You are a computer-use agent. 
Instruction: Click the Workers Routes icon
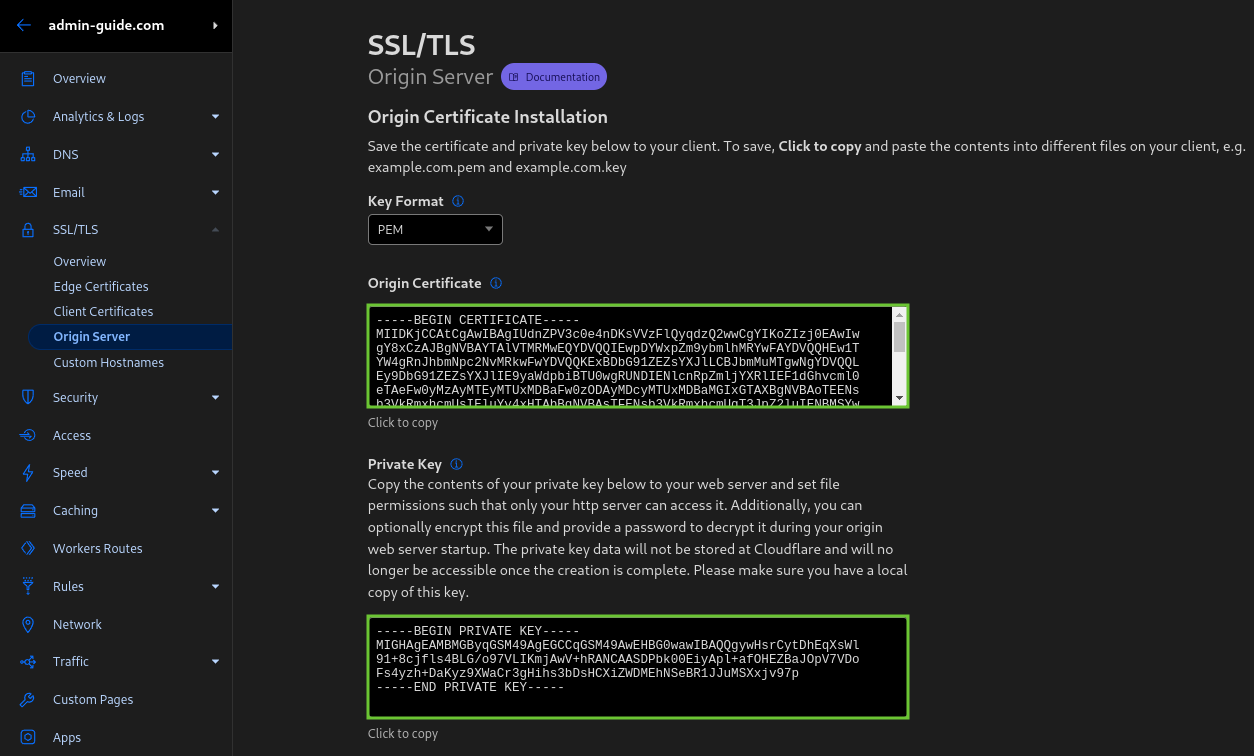point(25,548)
